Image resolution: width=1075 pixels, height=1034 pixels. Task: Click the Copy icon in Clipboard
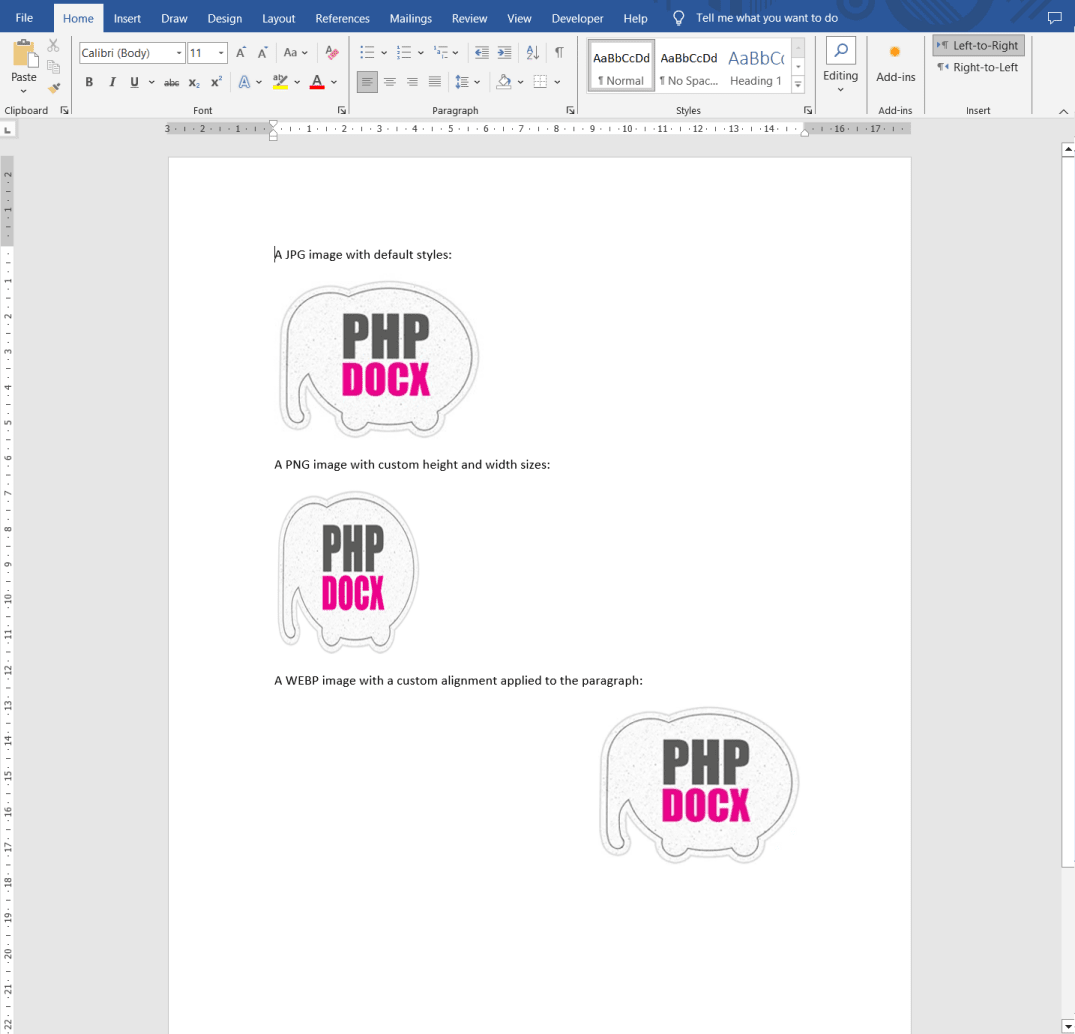(53, 67)
